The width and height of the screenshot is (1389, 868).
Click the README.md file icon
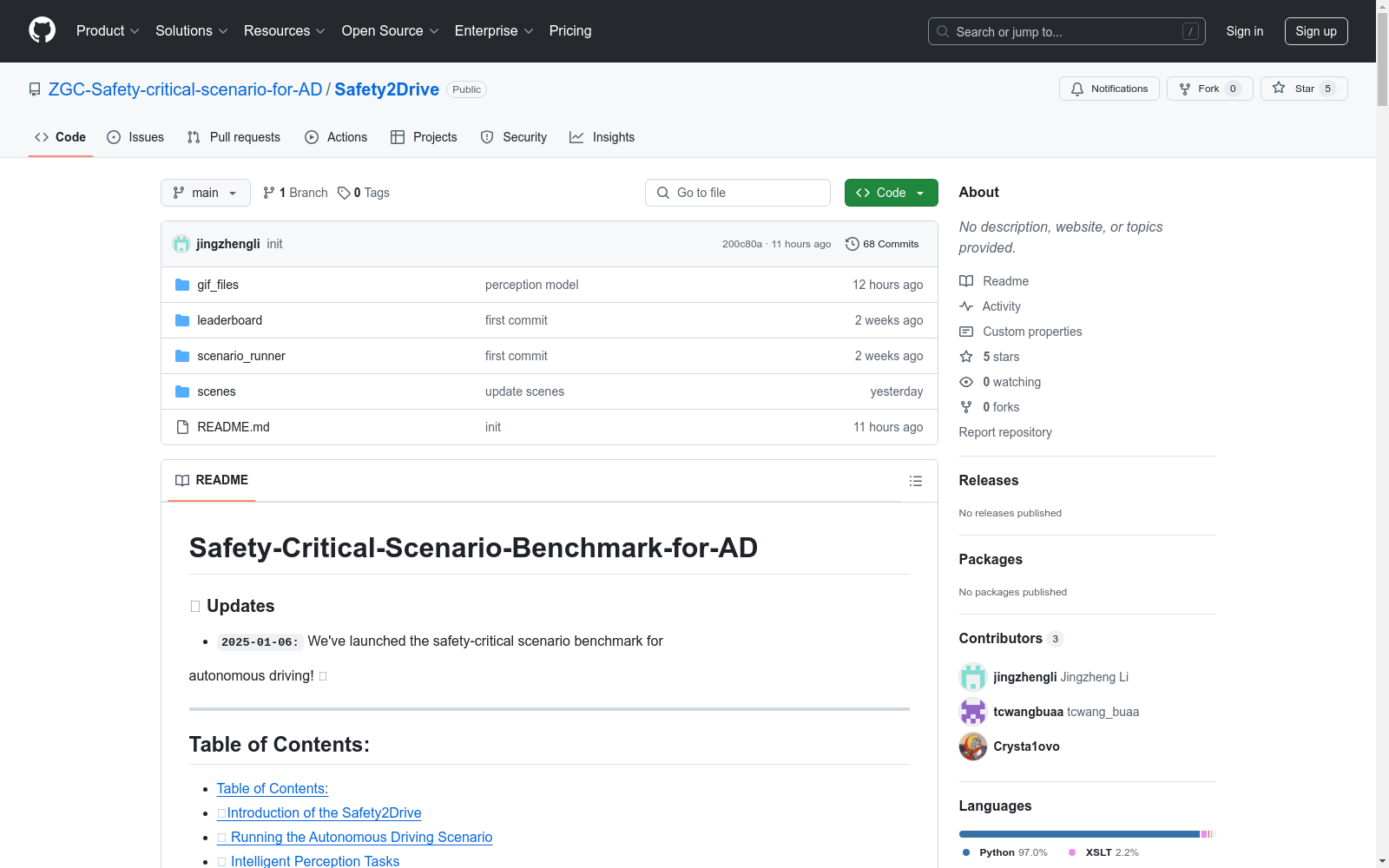click(x=182, y=427)
